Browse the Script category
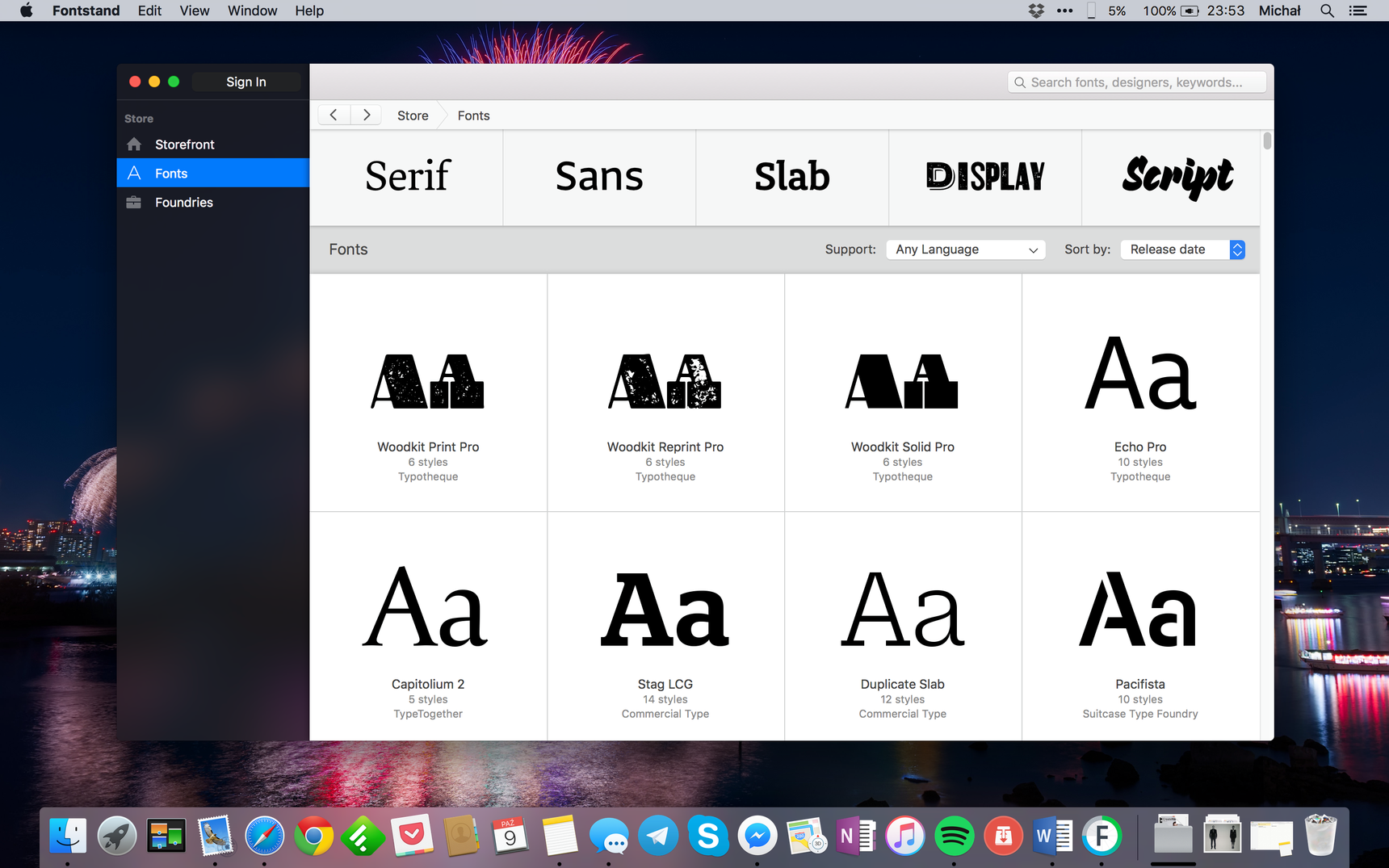Viewport: 1389px width, 868px height. click(x=1171, y=178)
